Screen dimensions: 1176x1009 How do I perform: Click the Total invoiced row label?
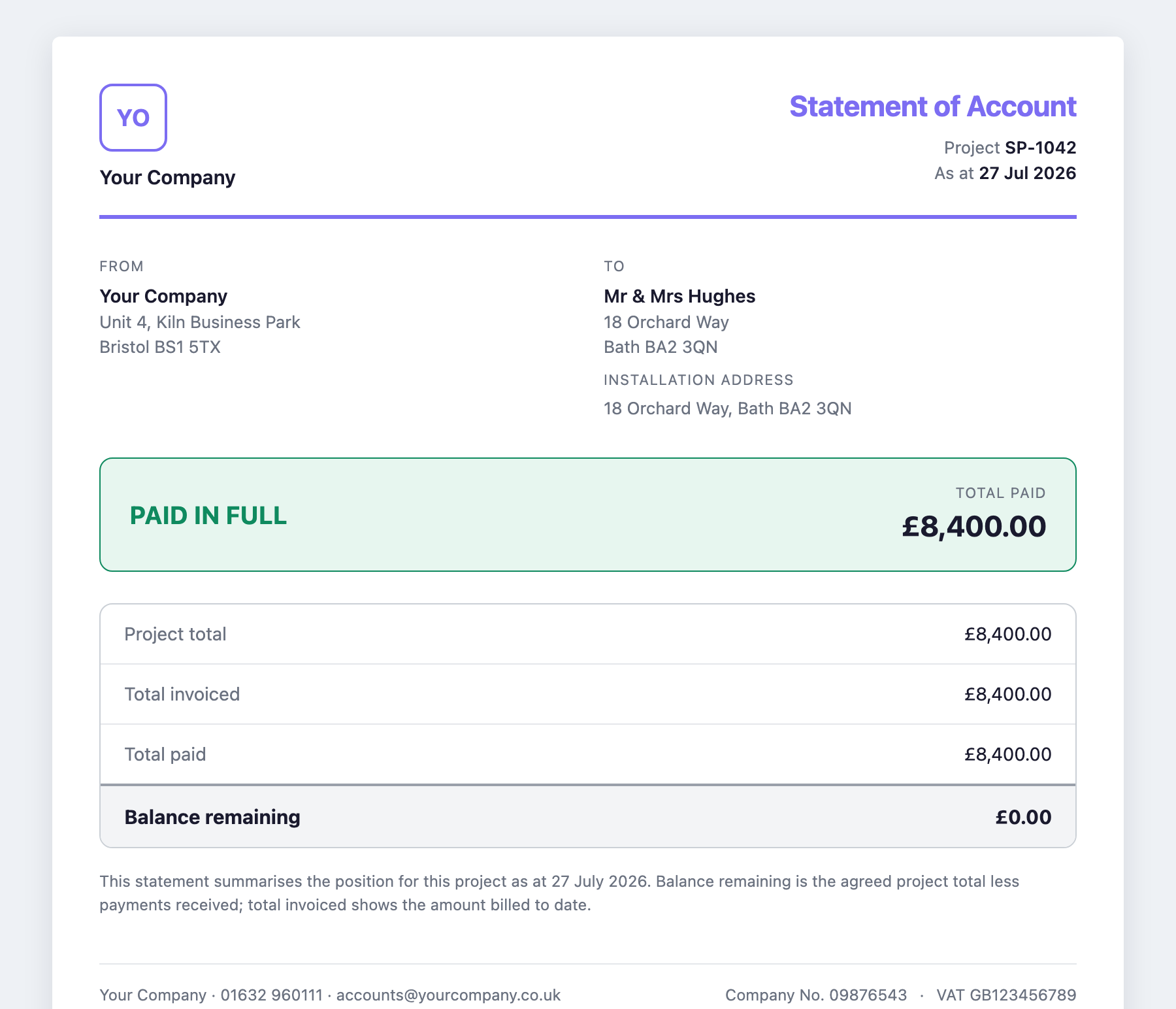coord(182,694)
